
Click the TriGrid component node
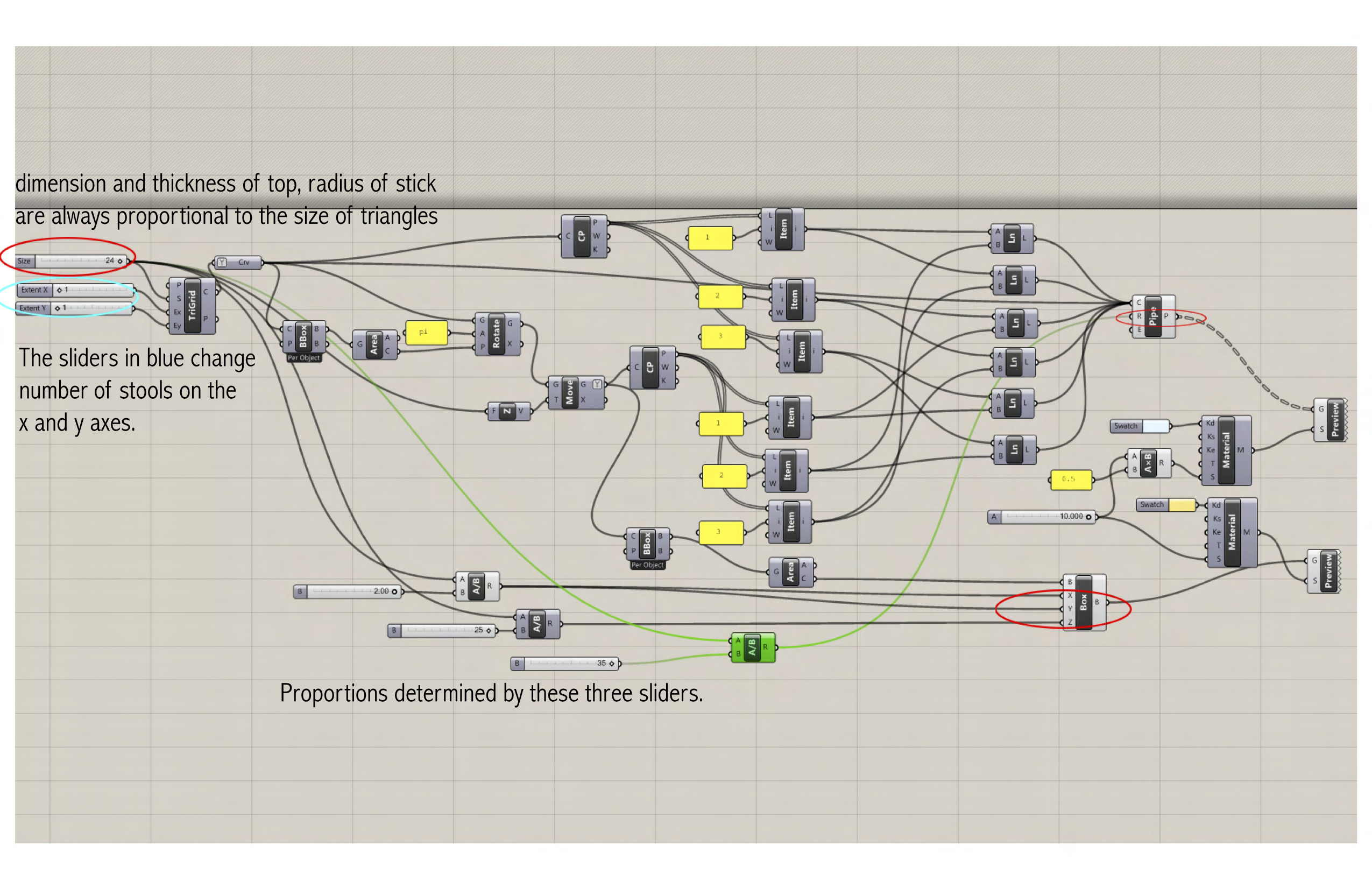[193, 306]
